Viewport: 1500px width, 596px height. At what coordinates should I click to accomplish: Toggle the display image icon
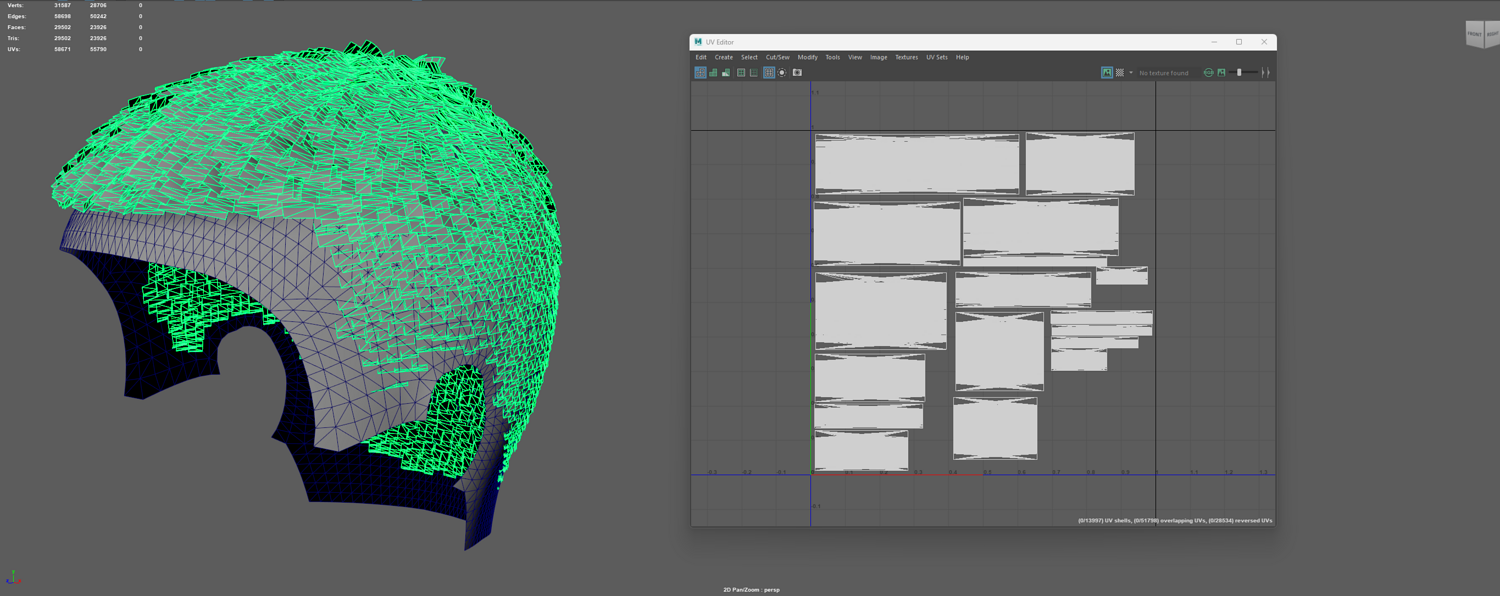tap(1107, 72)
